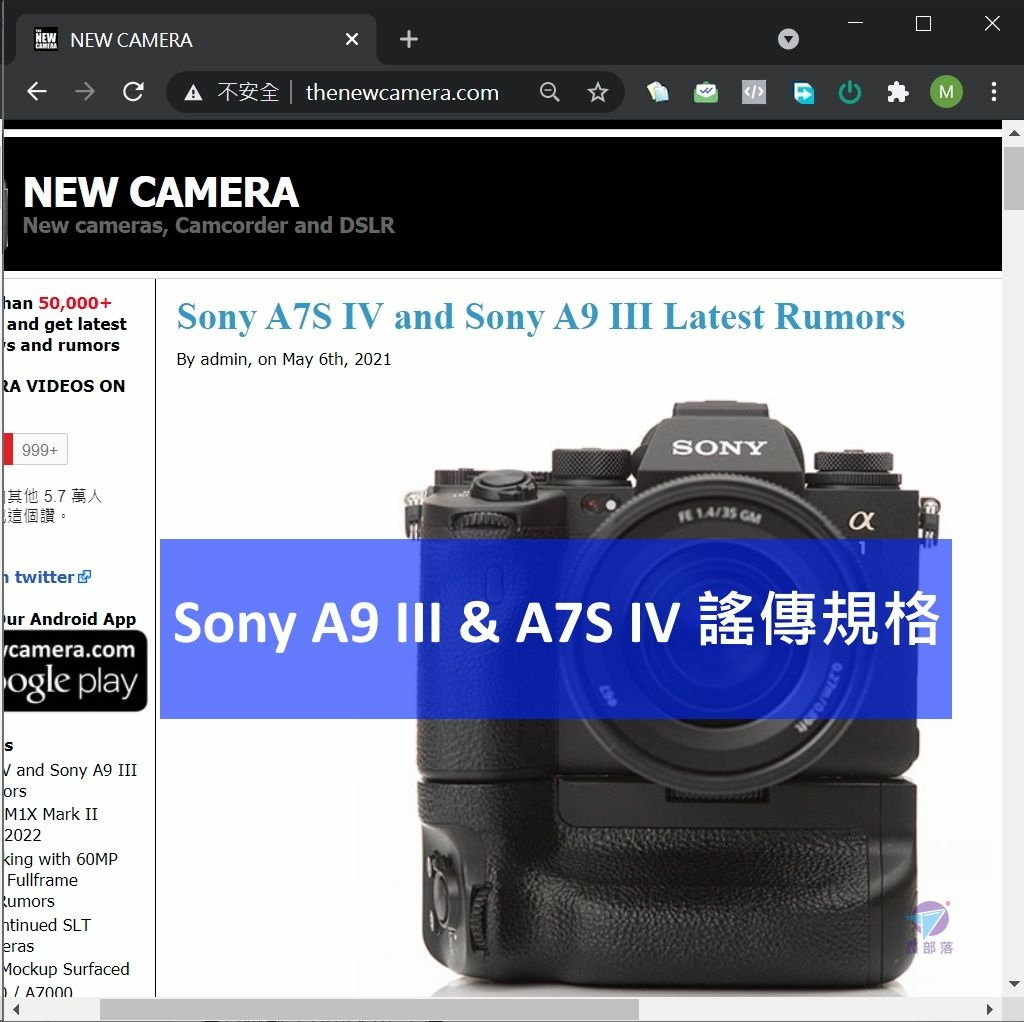Open the tab search dropdown arrow
1024x1022 pixels.
coord(788,39)
